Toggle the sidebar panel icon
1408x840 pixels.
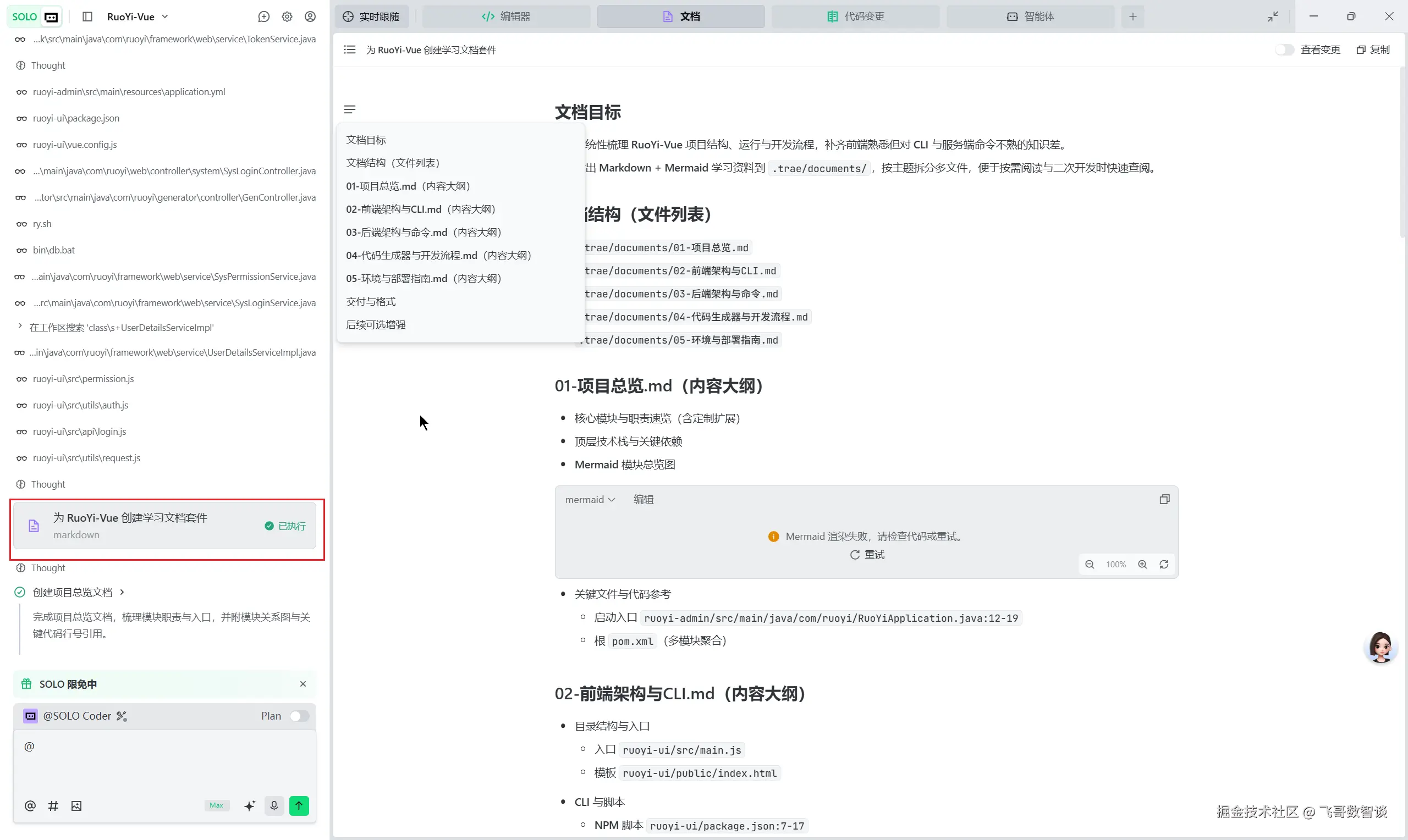click(x=87, y=16)
